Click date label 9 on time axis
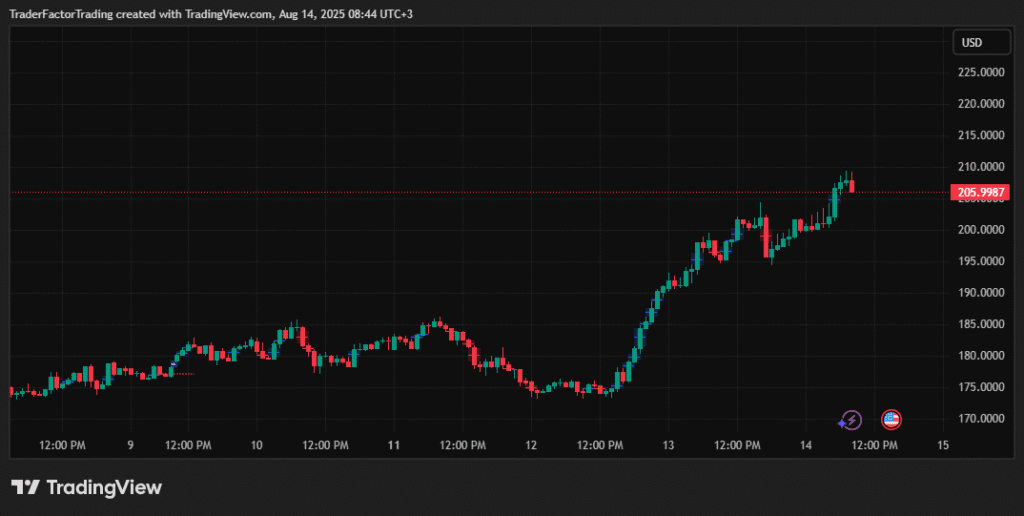The image size is (1024, 516). click(131, 445)
